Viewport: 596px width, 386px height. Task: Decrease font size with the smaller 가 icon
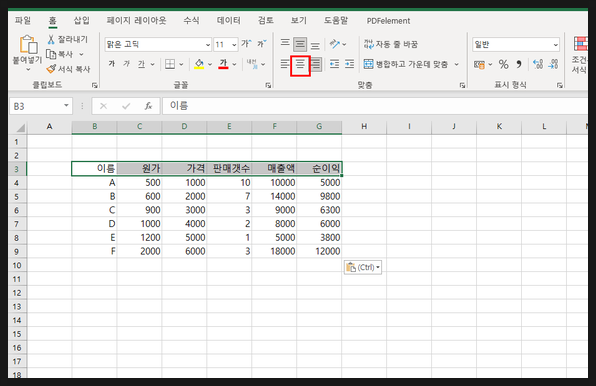(262, 44)
